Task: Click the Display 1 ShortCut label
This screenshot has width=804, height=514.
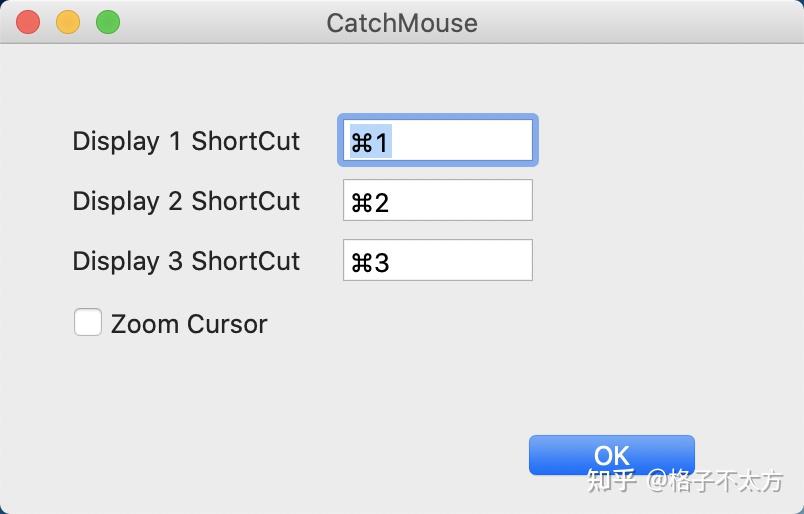Action: pyautogui.click(x=186, y=141)
